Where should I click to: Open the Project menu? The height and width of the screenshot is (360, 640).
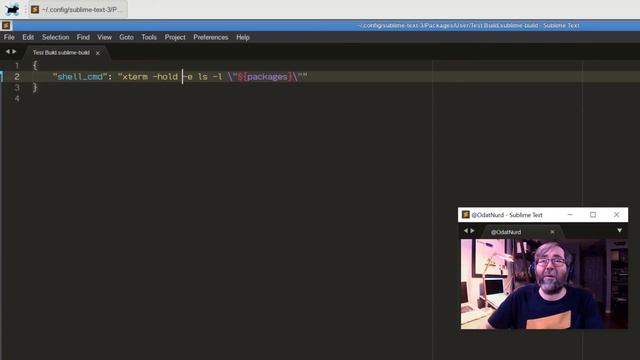click(175, 37)
